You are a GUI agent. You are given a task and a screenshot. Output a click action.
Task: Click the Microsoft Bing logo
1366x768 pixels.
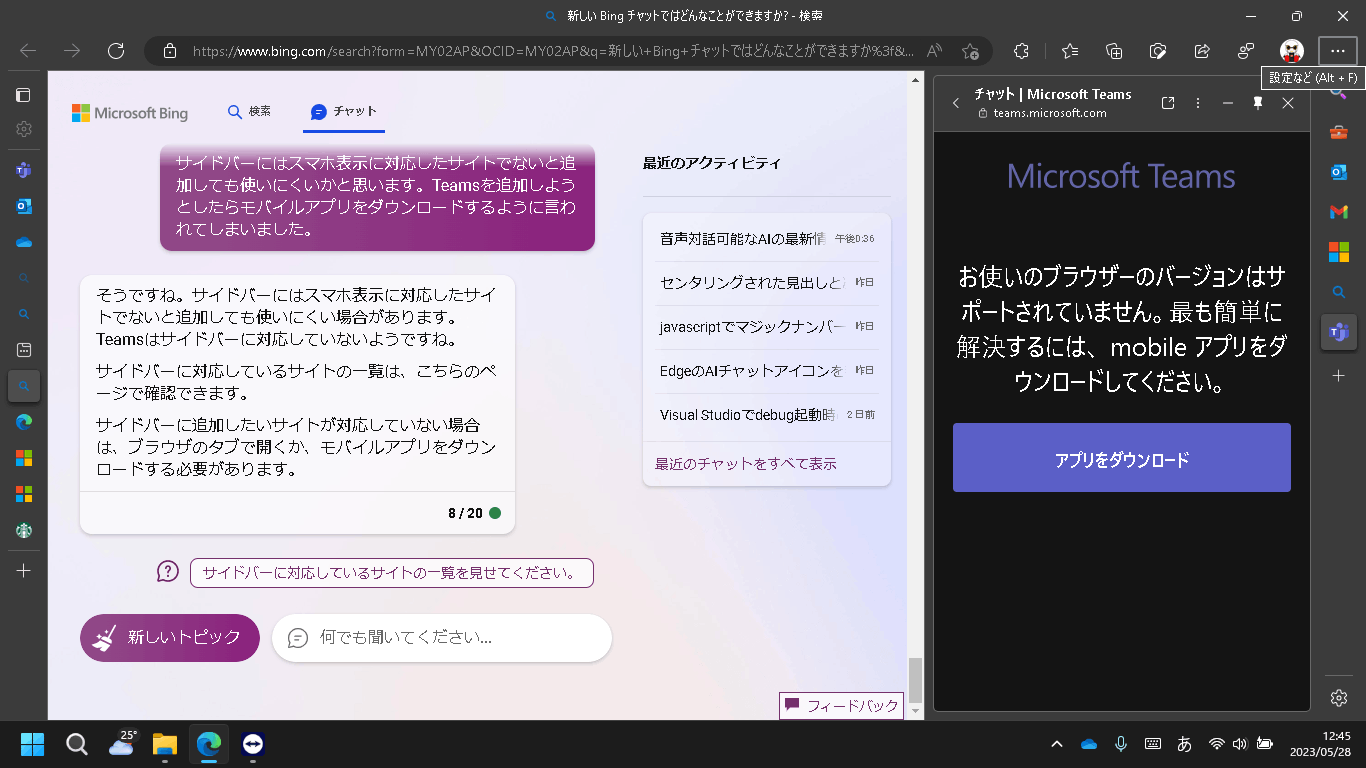tap(130, 113)
